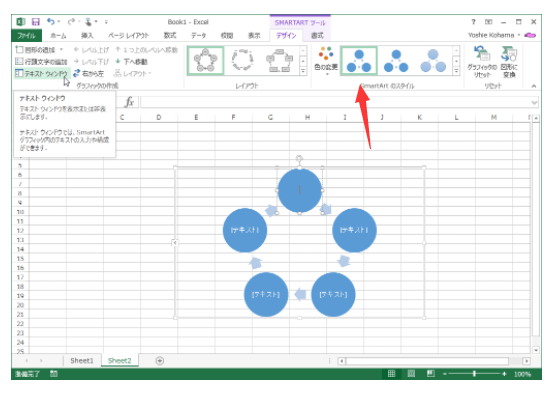Select second SmartArt style thumbnail

[396, 61]
